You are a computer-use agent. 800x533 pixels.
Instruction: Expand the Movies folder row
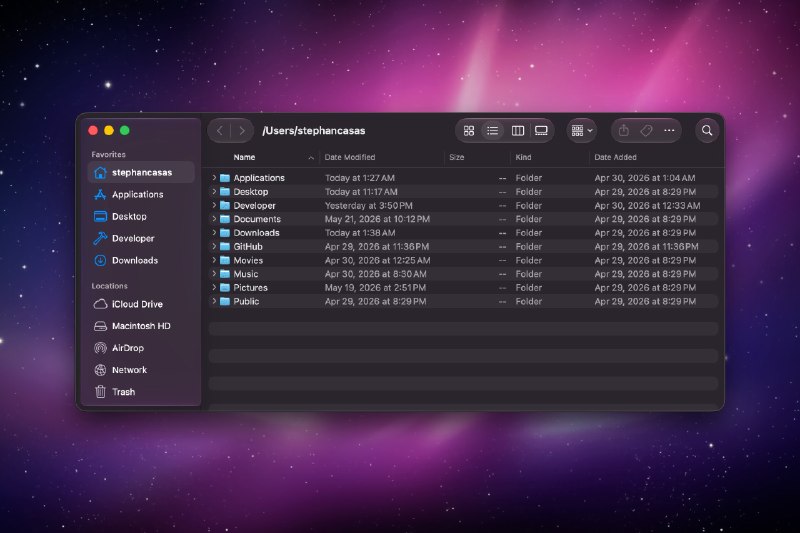click(214, 260)
